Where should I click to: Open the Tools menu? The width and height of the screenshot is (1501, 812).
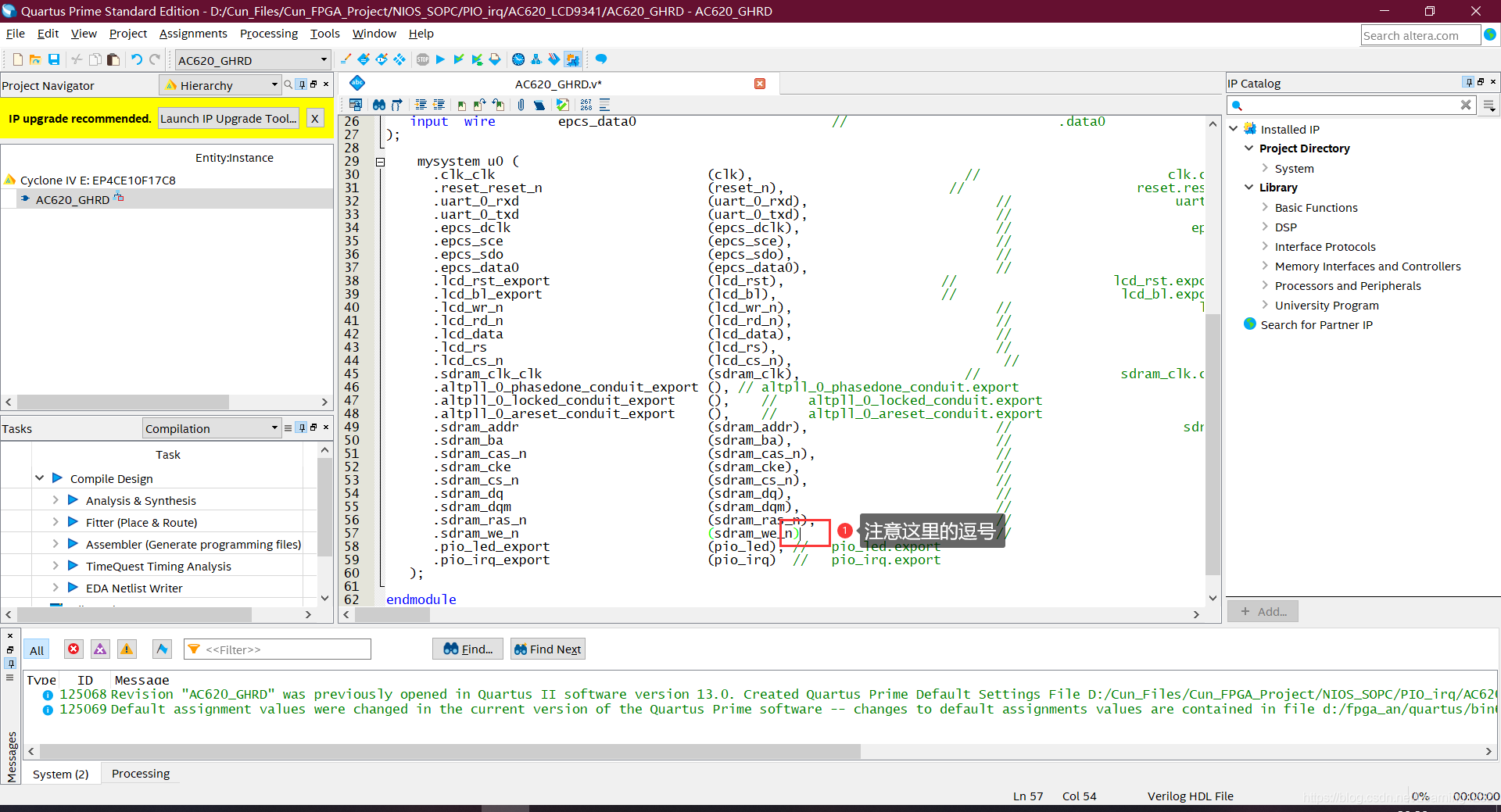click(324, 34)
